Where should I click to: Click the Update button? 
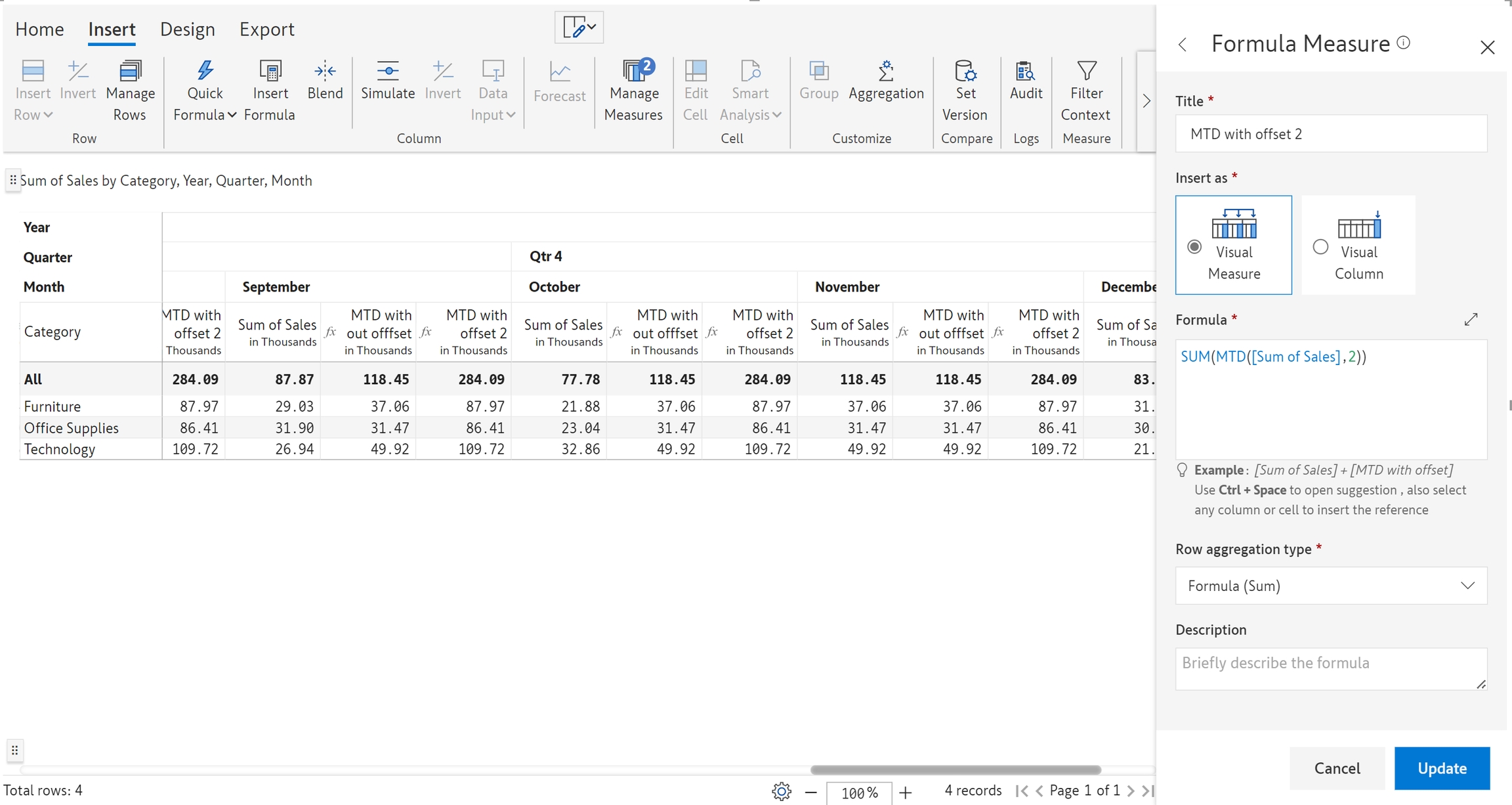click(1442, 768)
